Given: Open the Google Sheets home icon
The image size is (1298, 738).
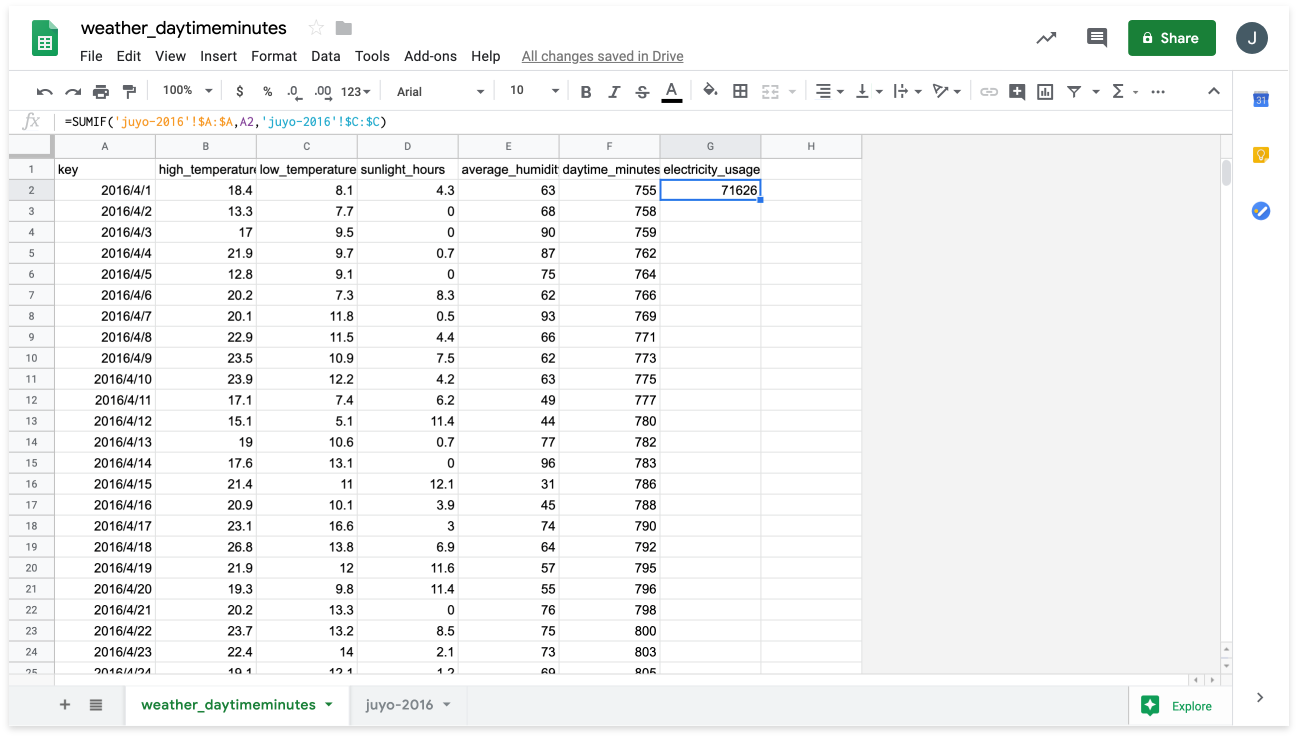Looking at the screenshot, I should point(45,40).
